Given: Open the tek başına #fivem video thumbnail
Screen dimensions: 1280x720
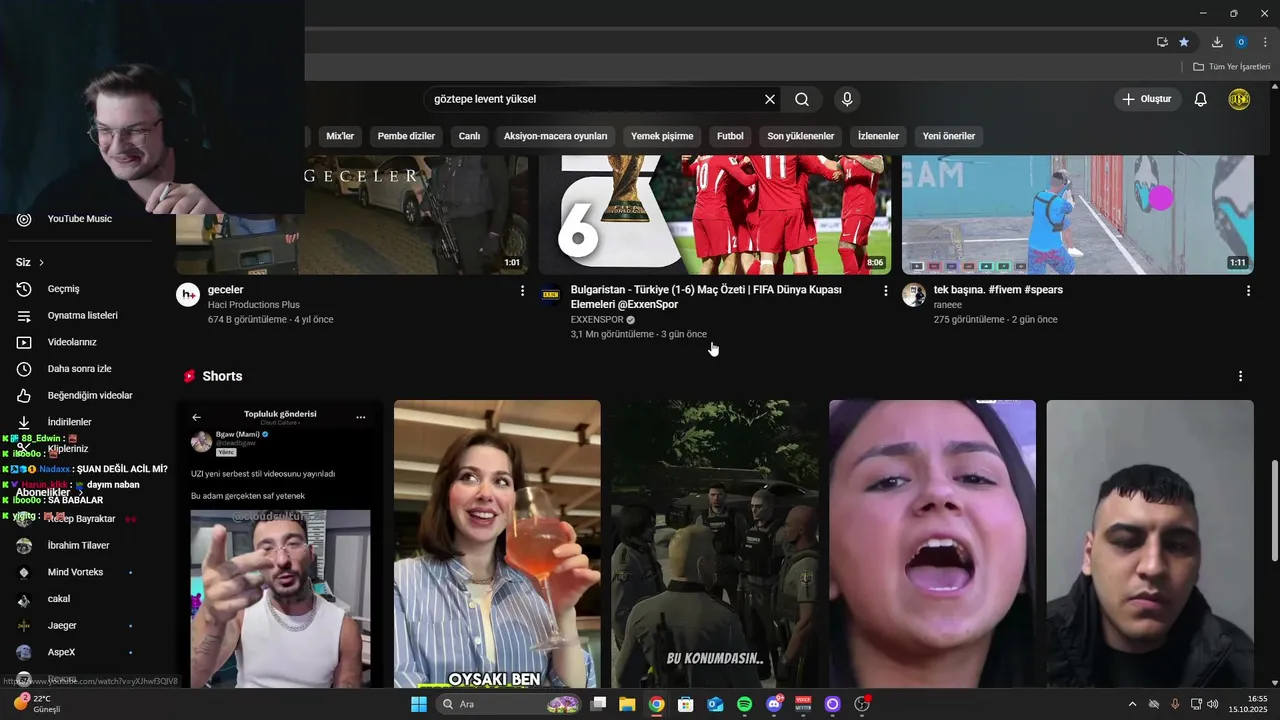Looking at the screenshot, I should point(1077,214).
